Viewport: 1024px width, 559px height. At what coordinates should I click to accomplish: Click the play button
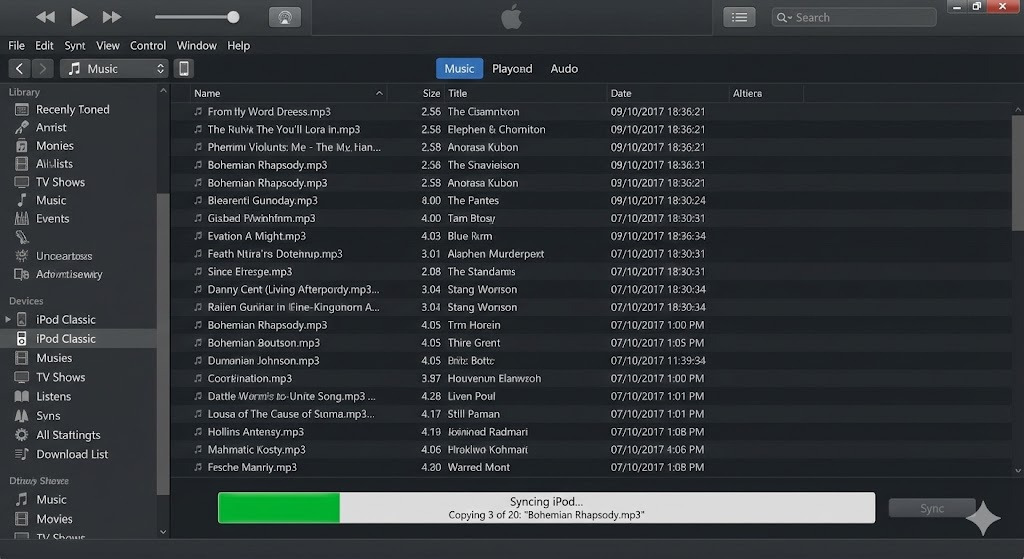[x=78, y=17]
